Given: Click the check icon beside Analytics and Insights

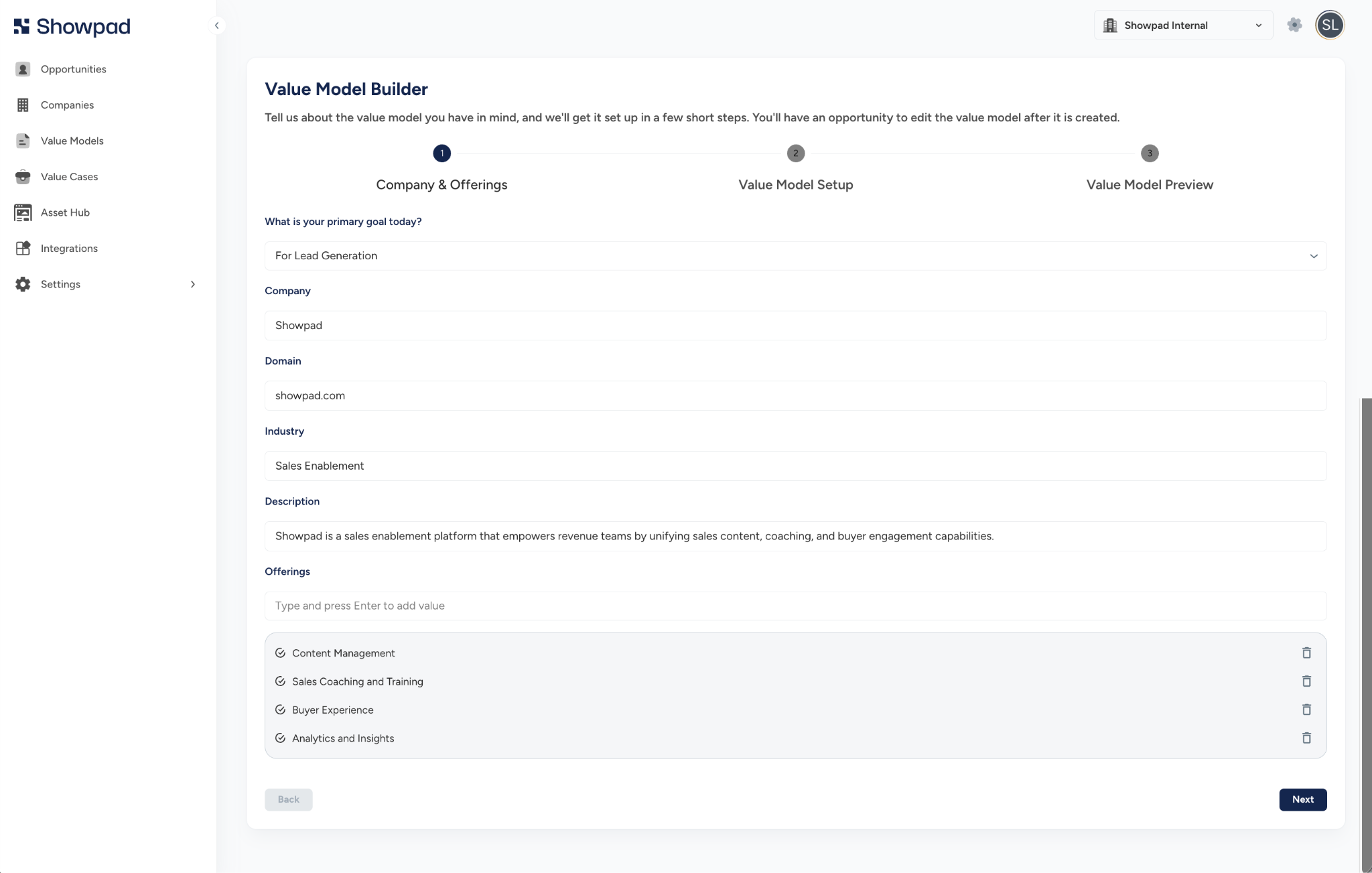Looking at the screenshot, I should pyautogui.click(x=280, y=738).
